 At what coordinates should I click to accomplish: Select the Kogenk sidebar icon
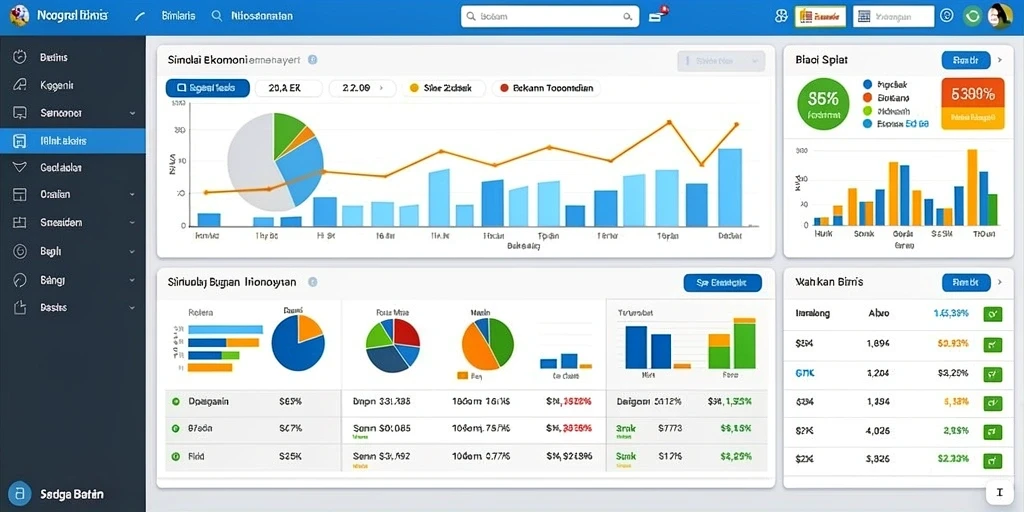pyautogui.click(x=20, y=85)
